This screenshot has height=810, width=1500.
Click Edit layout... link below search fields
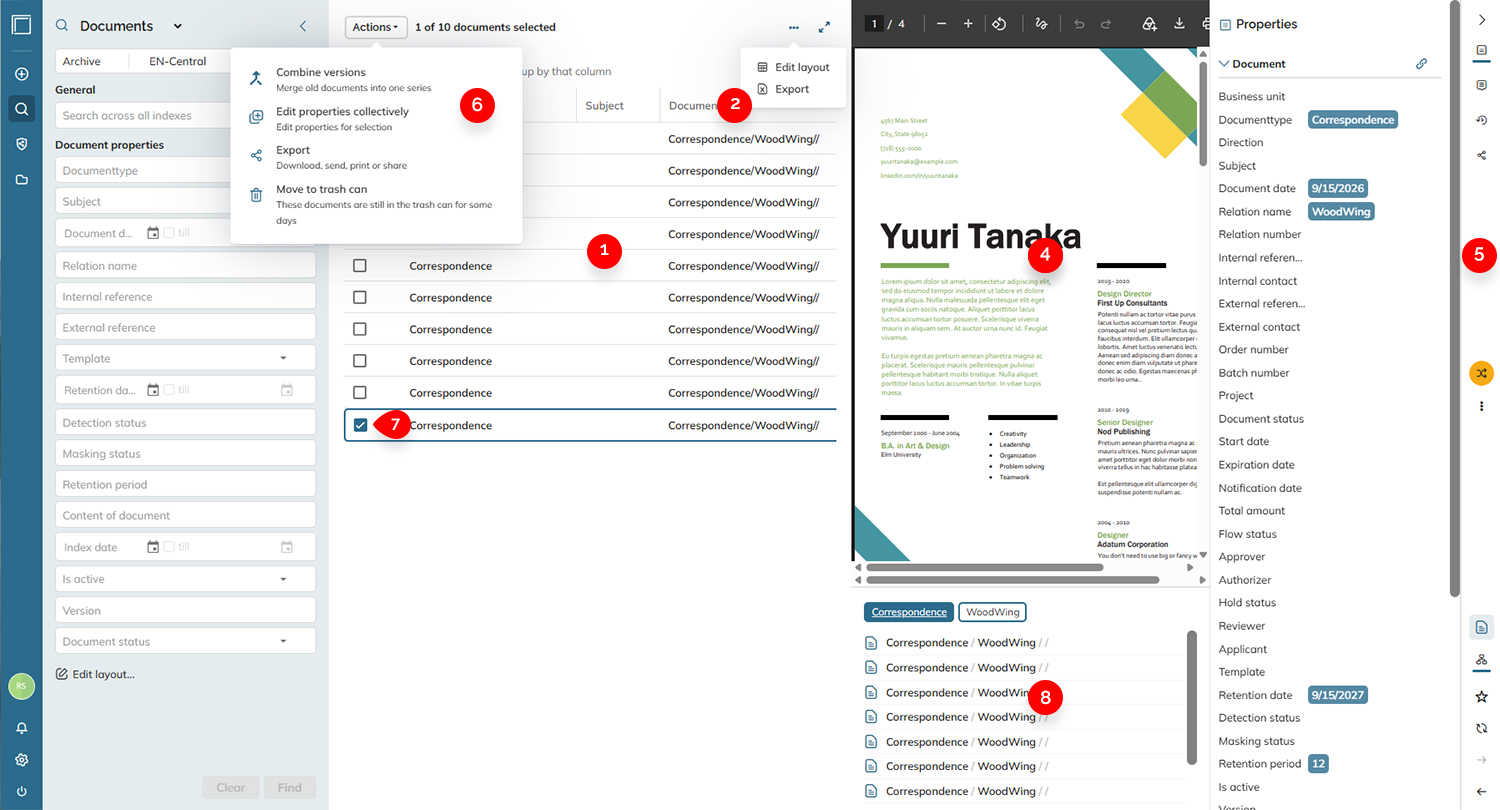coord(95,674)
